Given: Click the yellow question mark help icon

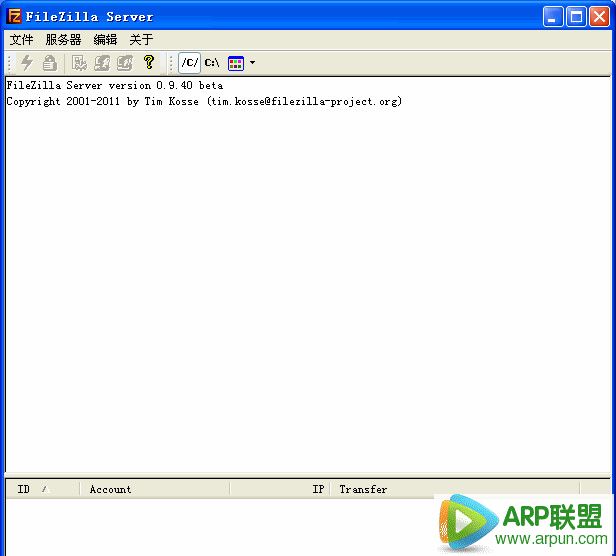Looking at the screenshot, I should point(149,62).
